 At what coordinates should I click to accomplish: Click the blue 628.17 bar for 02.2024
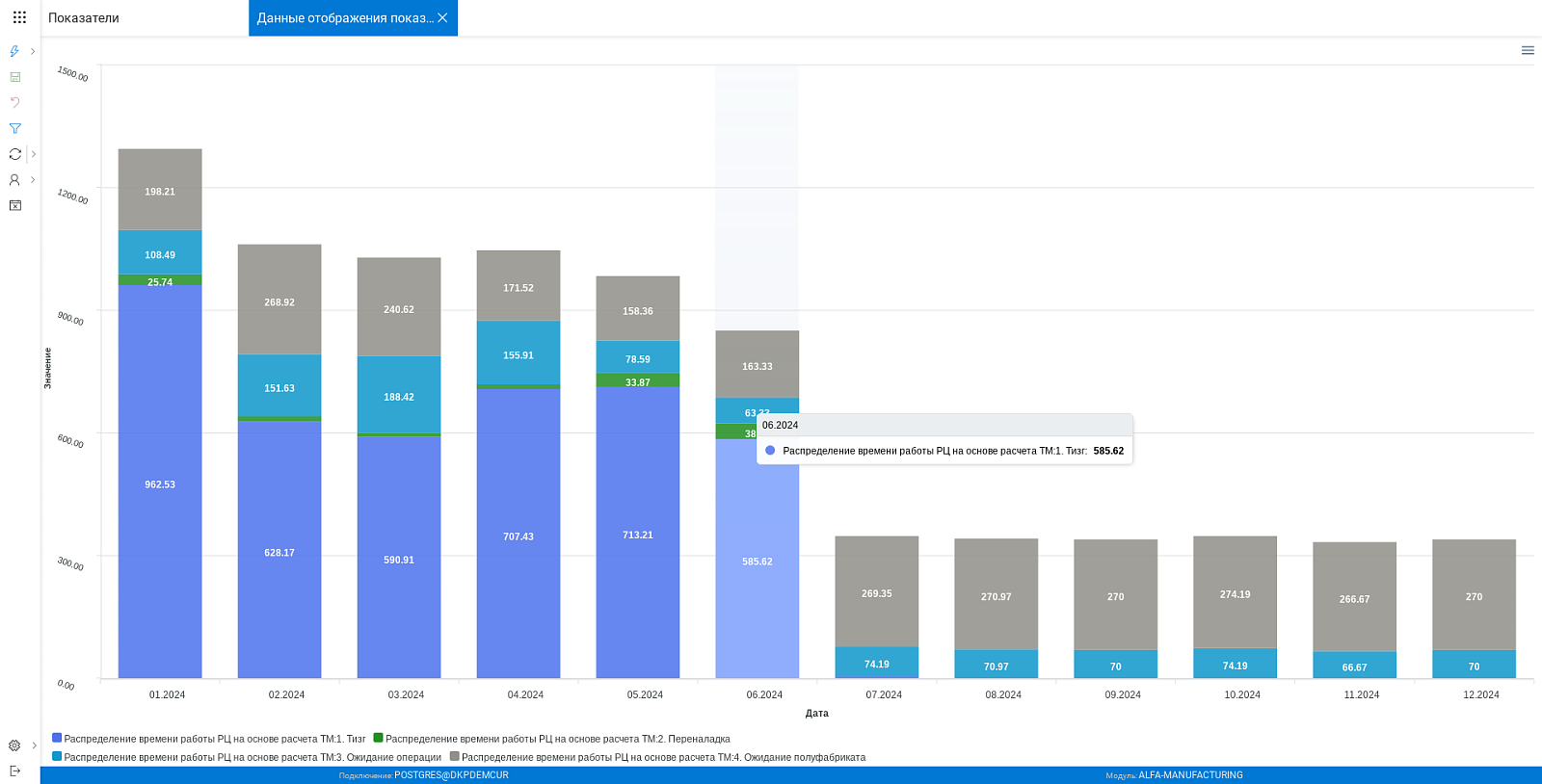point(279,550)
